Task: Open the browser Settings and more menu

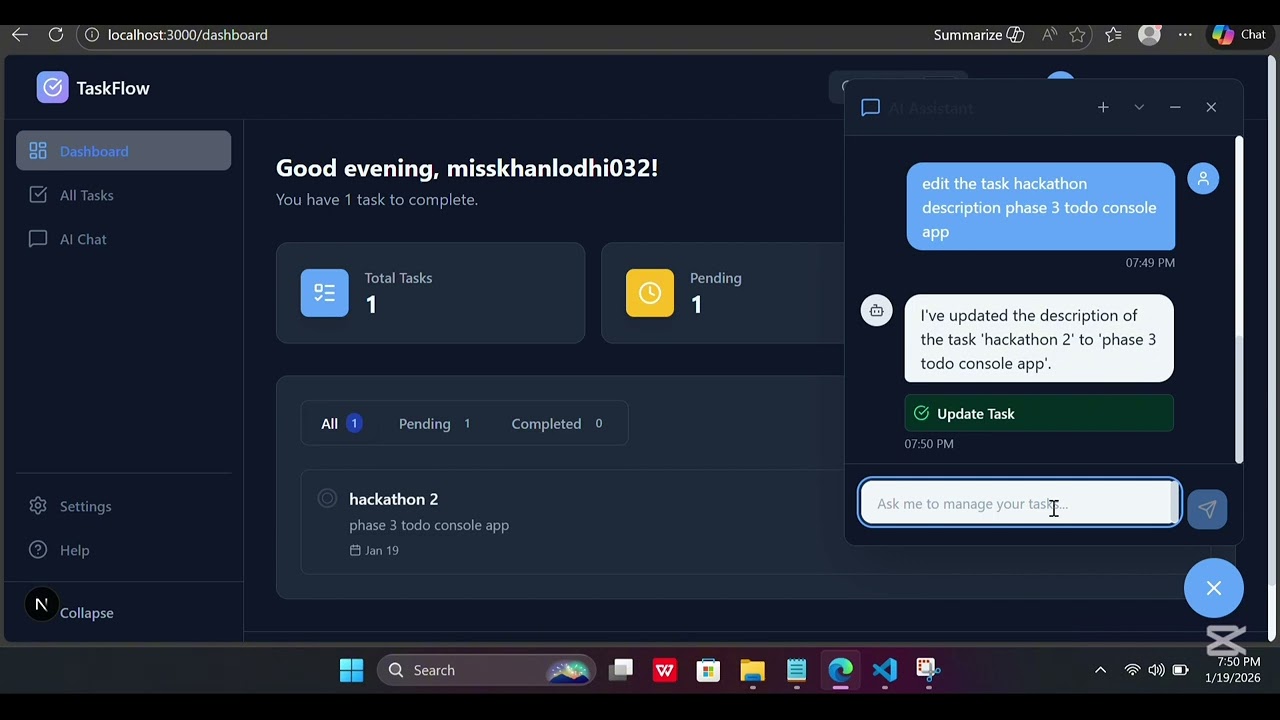Action: pyautogui.click(x=1185, y=35)
